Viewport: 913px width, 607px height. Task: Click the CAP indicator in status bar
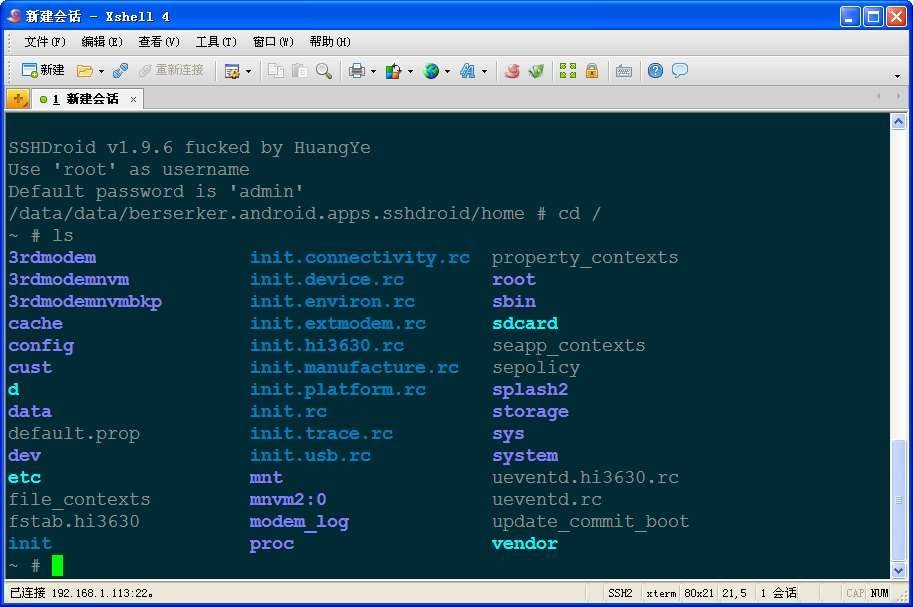[855, 593]
